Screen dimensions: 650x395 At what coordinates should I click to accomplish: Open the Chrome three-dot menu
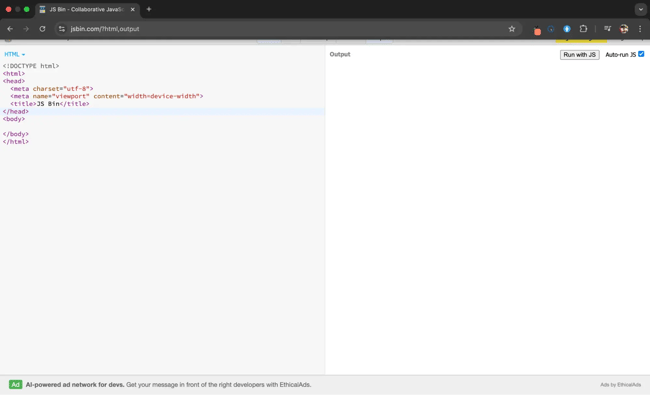(640, 29)
